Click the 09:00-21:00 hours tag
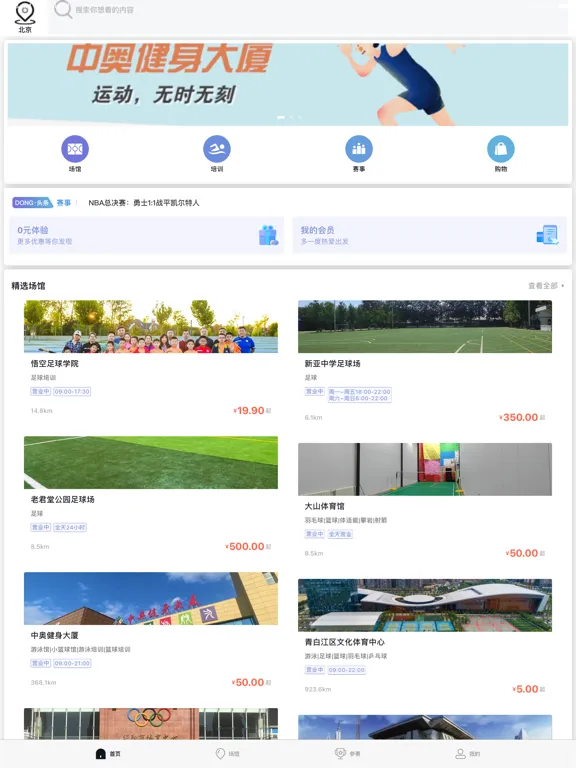The image size is (576, 768). click(x=72, y=664)
